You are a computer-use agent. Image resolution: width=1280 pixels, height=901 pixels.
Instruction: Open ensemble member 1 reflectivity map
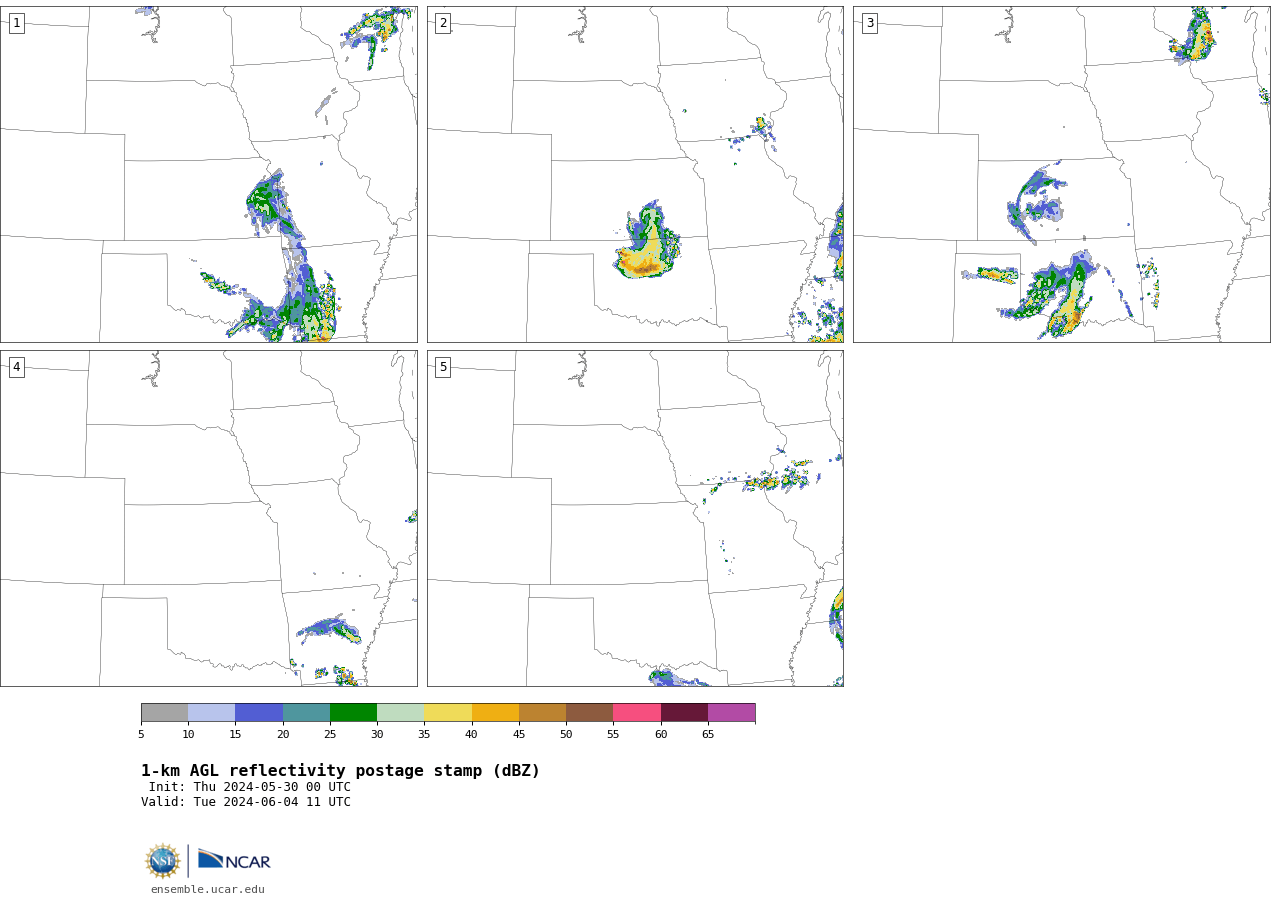coord(209,174)
